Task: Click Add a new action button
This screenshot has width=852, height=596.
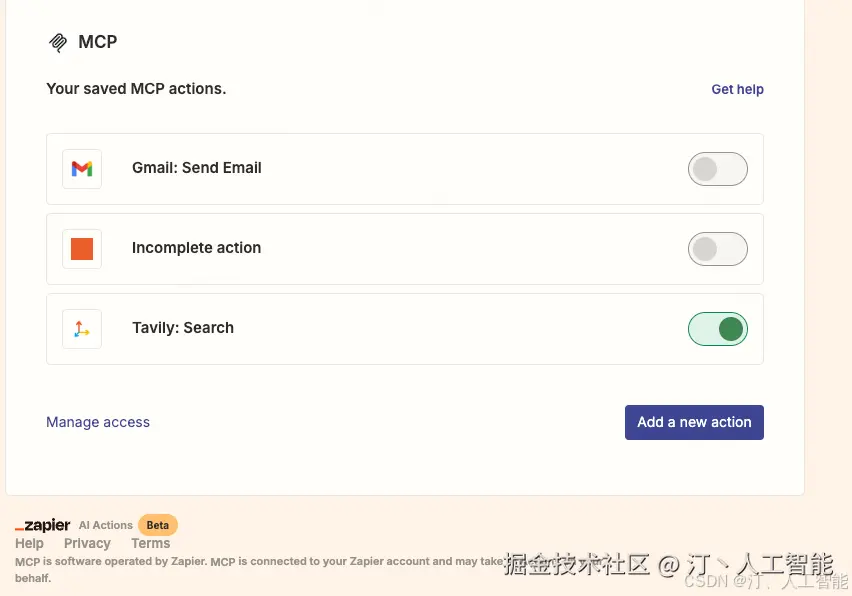Action: coord(694,422)
